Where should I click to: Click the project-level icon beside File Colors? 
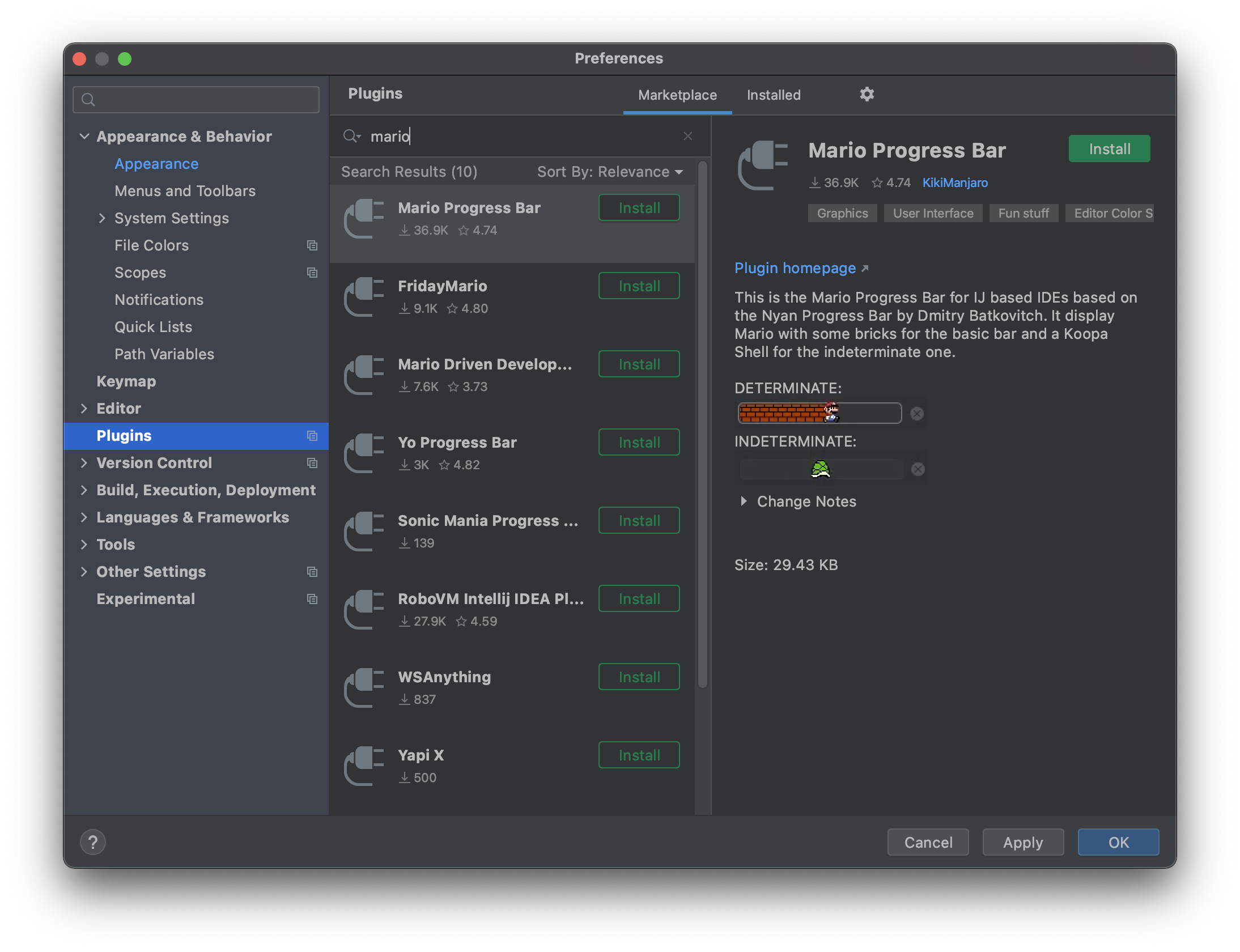(x=312, y=245)
